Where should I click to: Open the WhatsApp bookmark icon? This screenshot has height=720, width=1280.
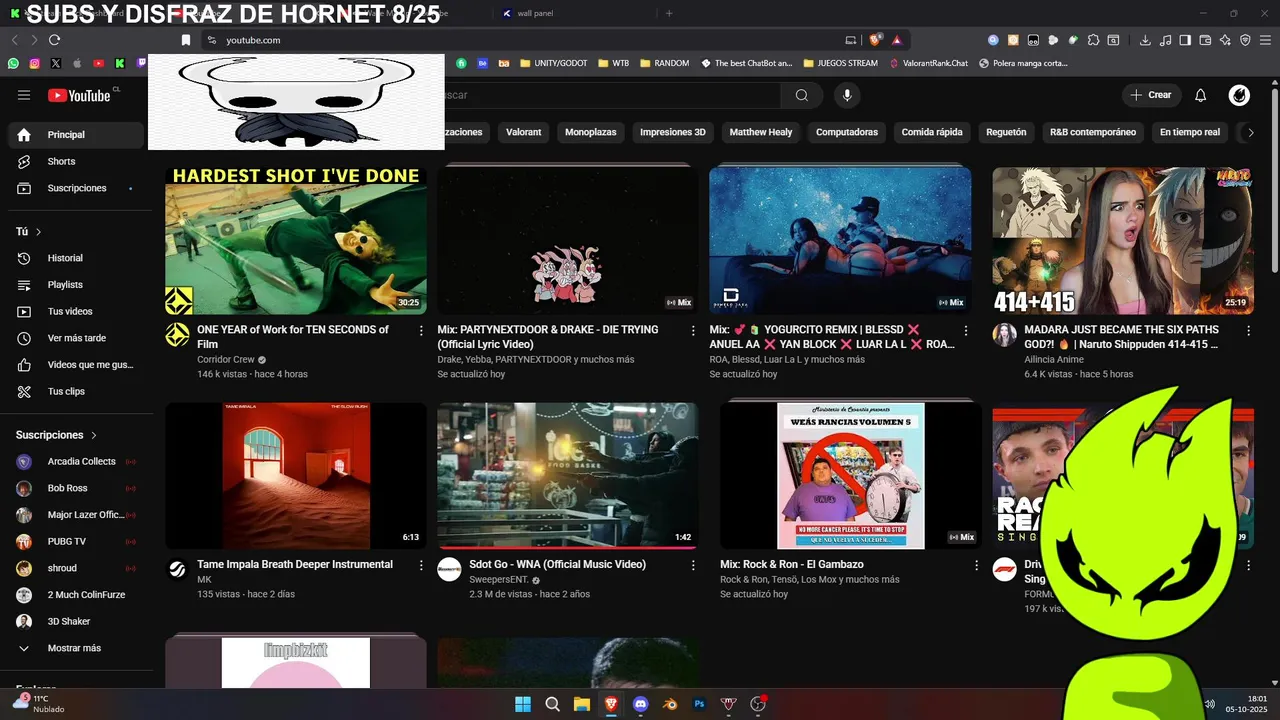tap(13, 63)
